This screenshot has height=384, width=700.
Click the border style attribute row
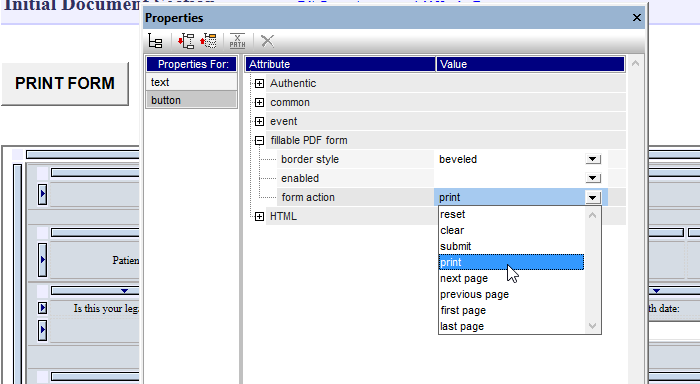click(355, 159)
